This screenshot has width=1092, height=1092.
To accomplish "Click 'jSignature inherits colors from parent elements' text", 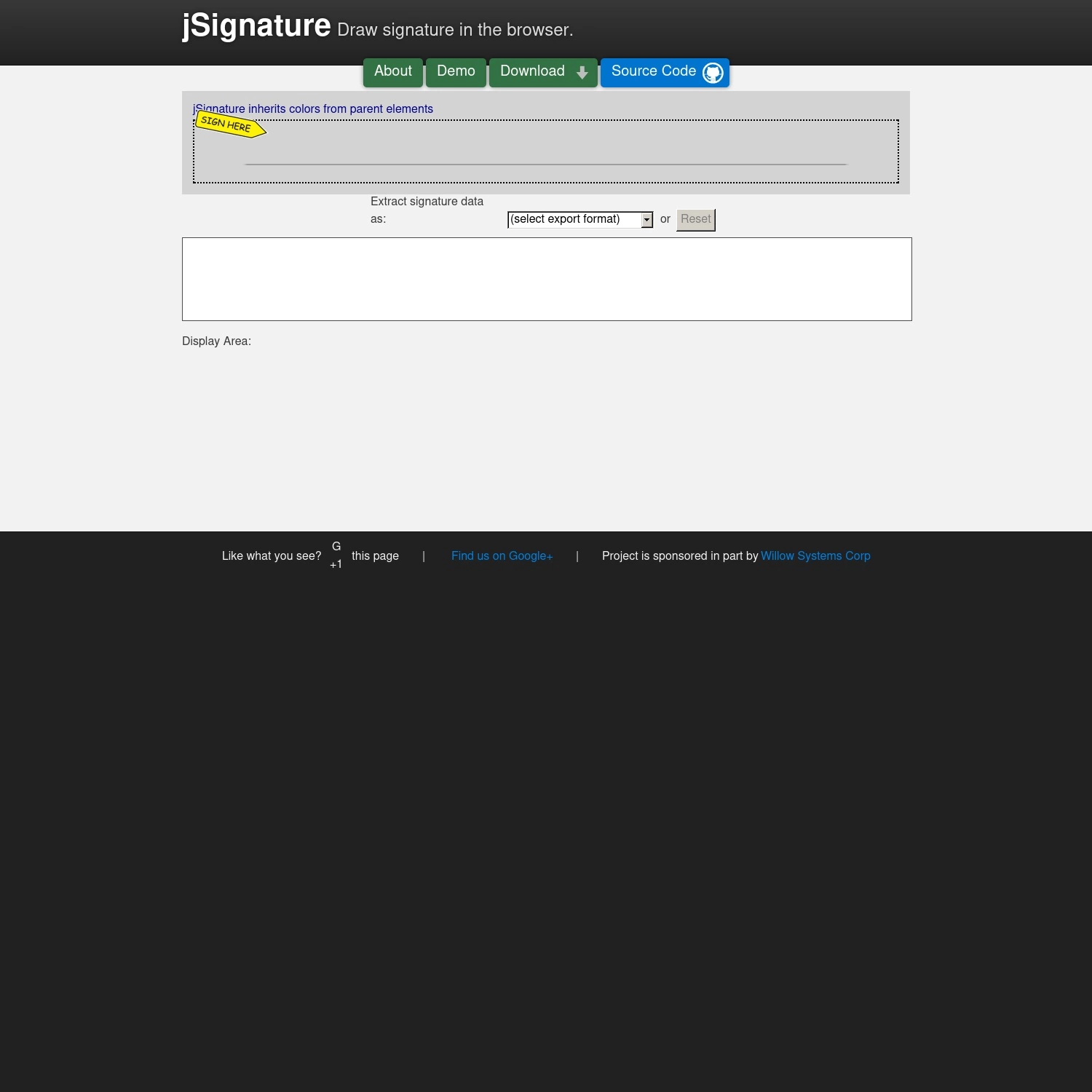I will click(x=313, y=109).
